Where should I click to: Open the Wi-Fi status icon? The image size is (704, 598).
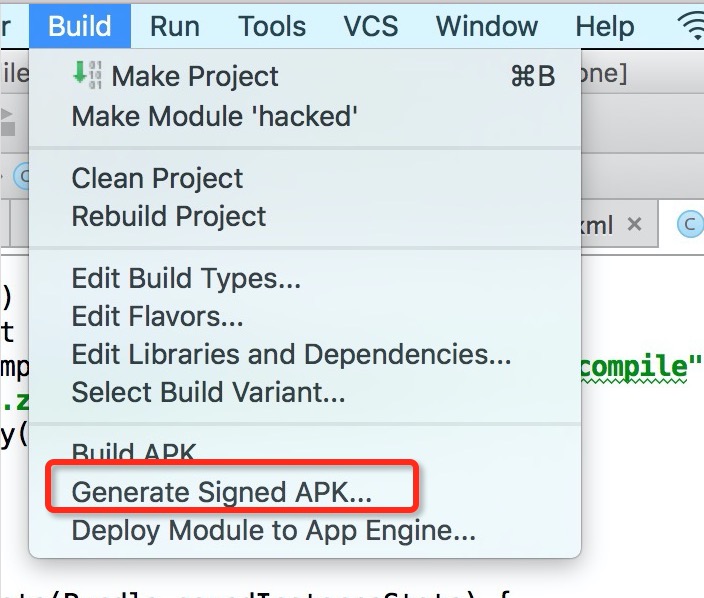pyautogui.click(x=691, y=27)
